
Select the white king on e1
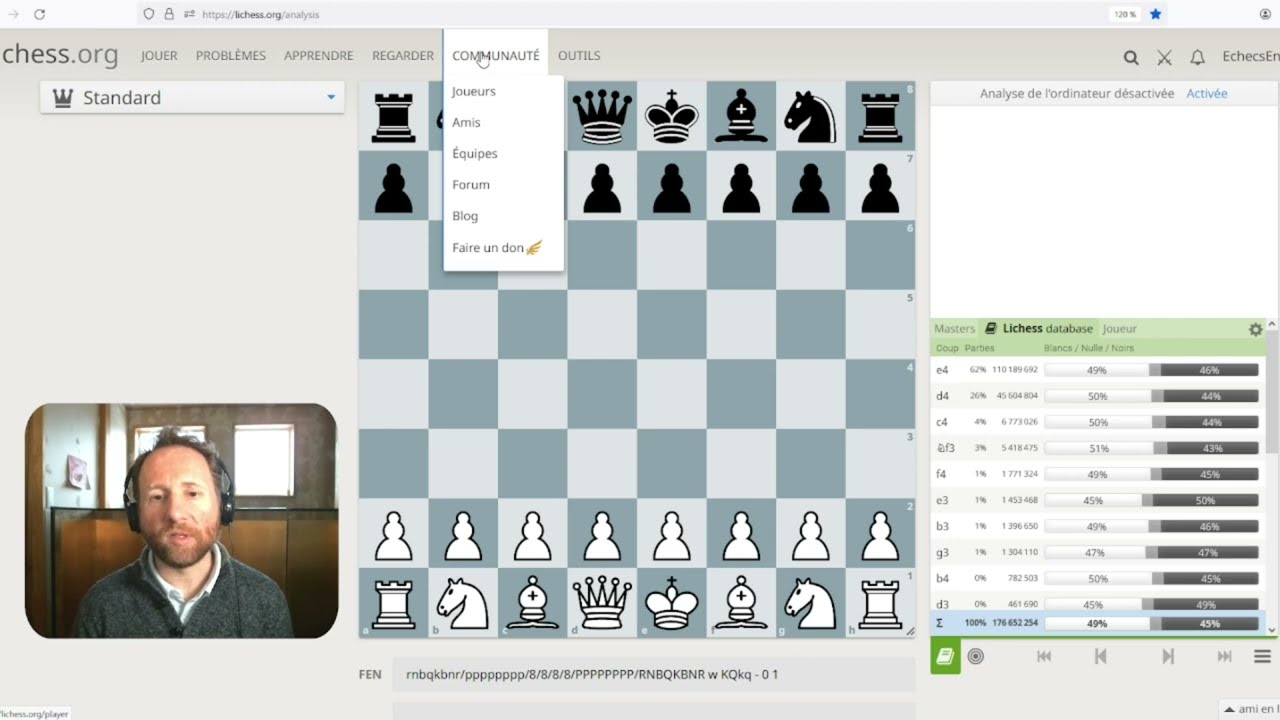[x=671, y=603]
